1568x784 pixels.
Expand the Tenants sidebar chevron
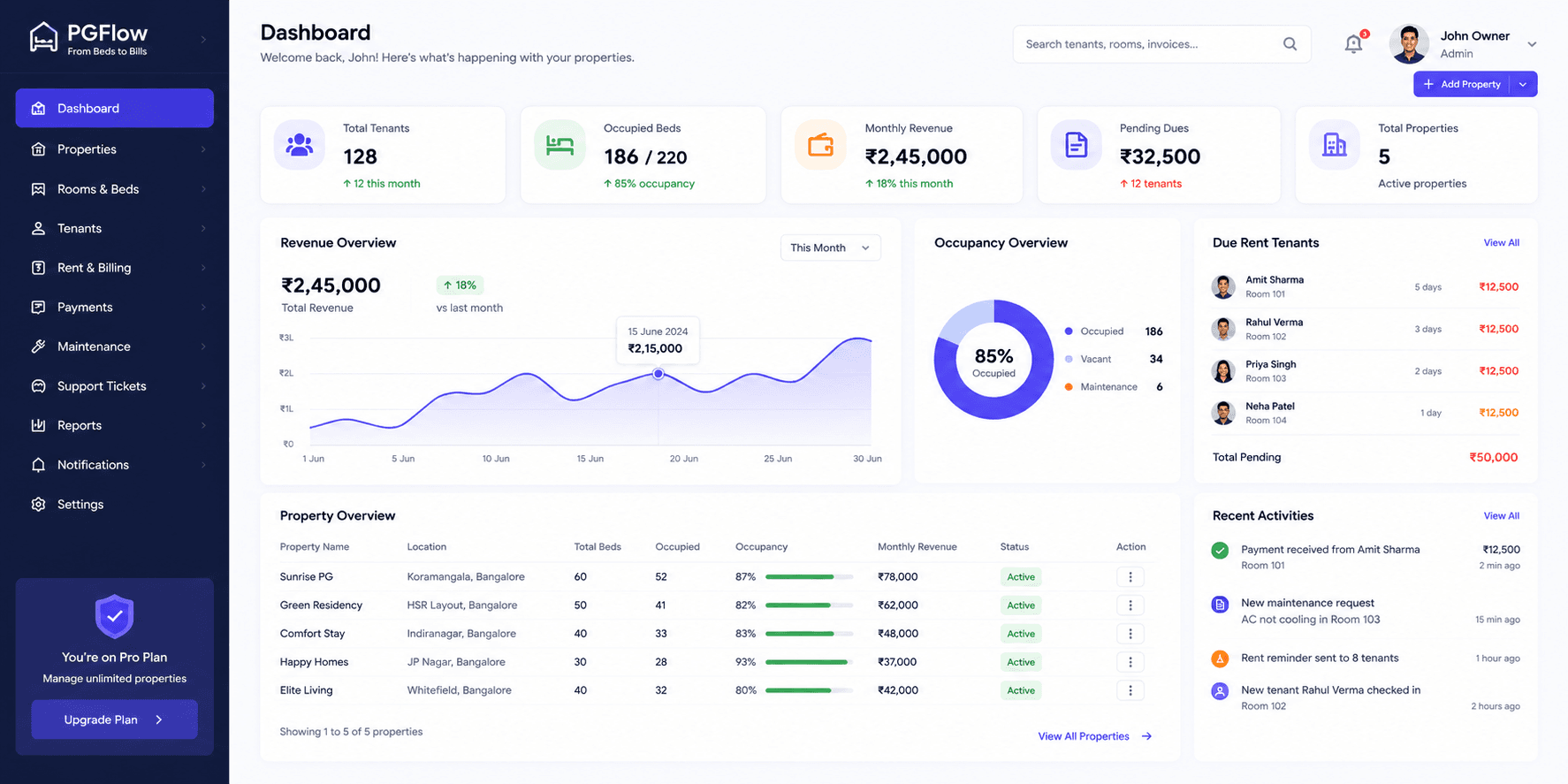pyautogui.click(x=203, y=228)
